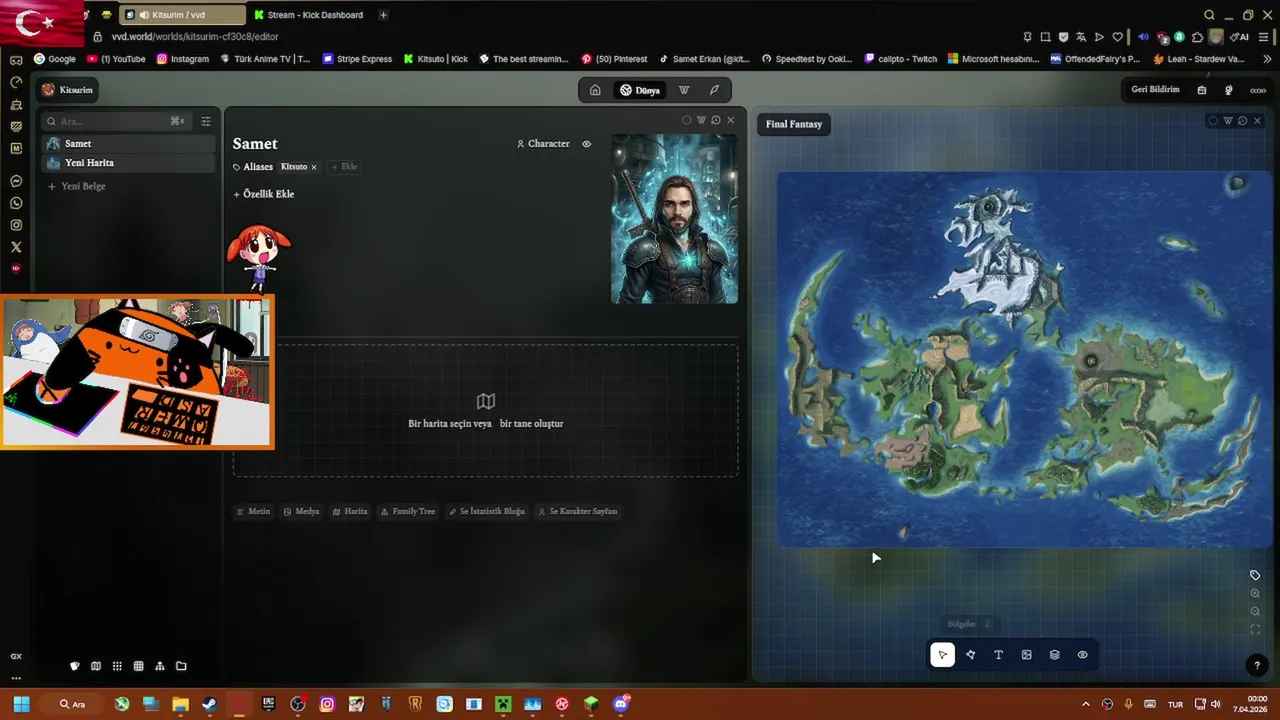
Task: Close the Samet document panel
Action: click(x=730, y=120)
